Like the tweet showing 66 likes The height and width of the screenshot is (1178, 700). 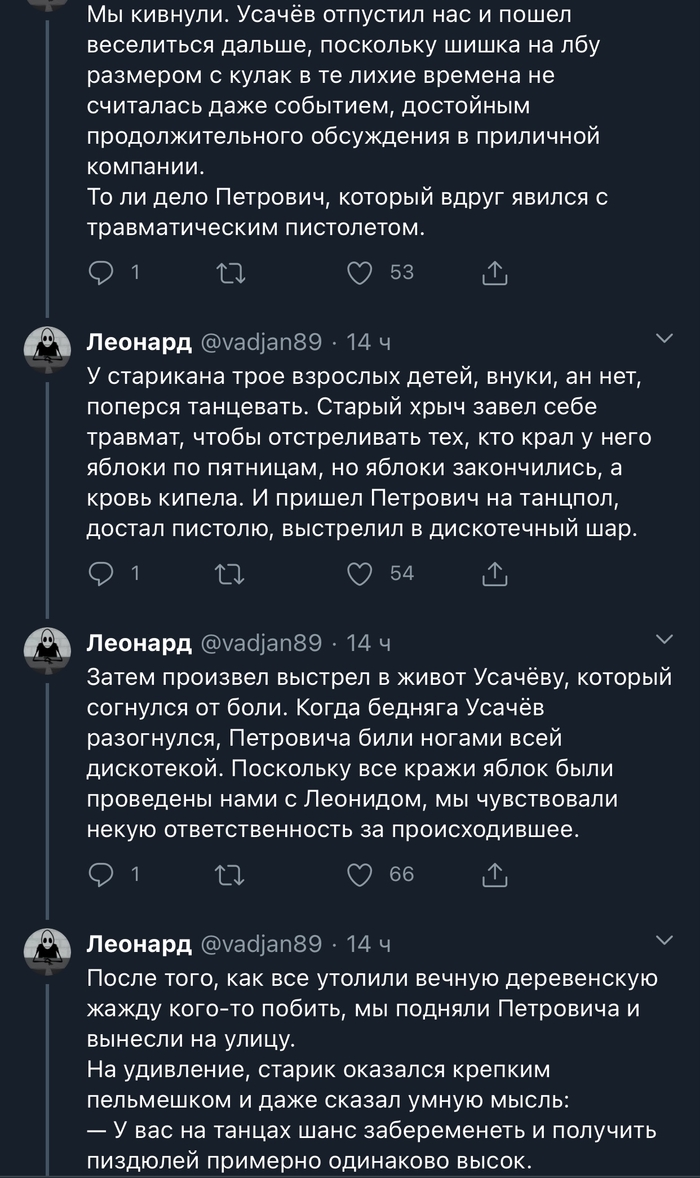point(360,874)
